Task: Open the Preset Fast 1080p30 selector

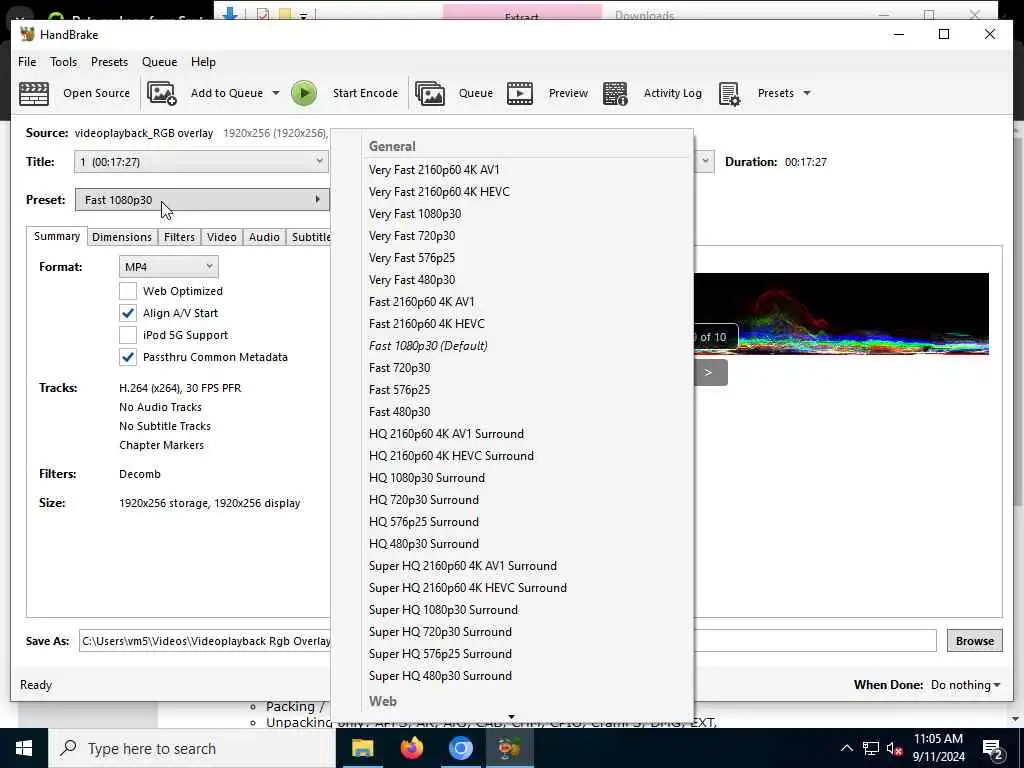Action: tap(202, 200)
